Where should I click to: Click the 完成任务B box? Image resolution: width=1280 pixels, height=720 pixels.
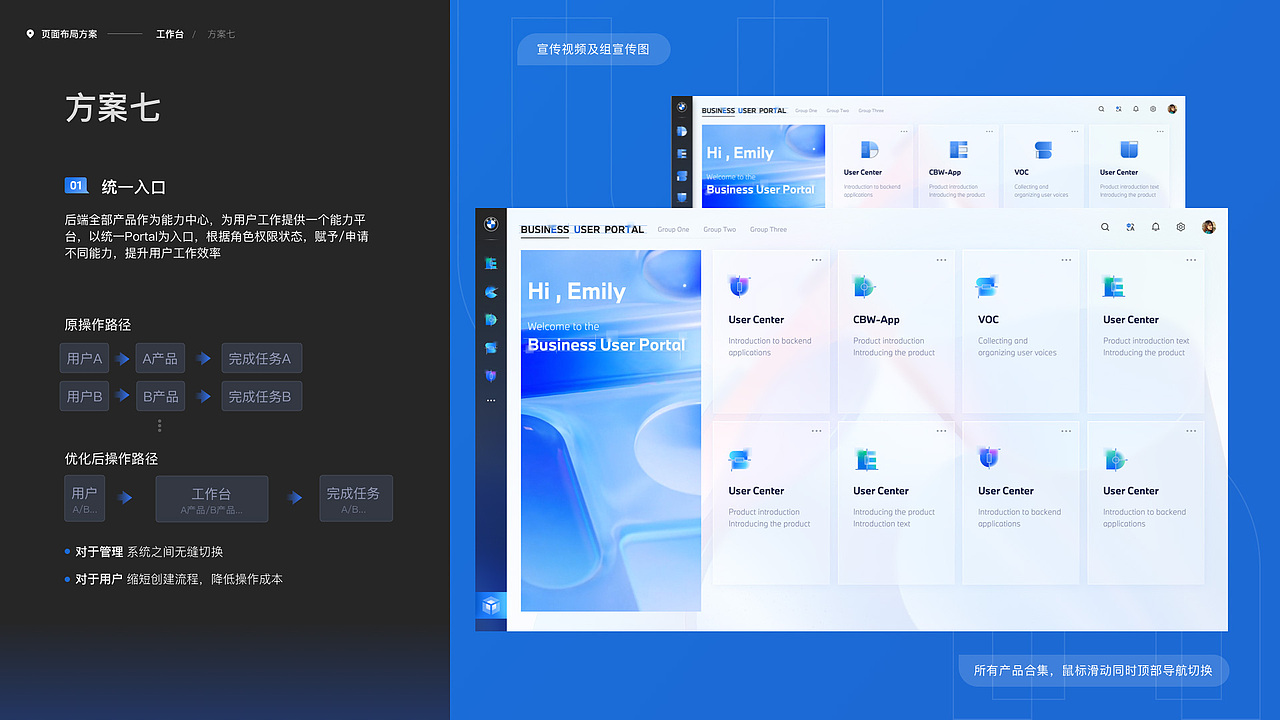pyautogui.click(x=262, y=396)
